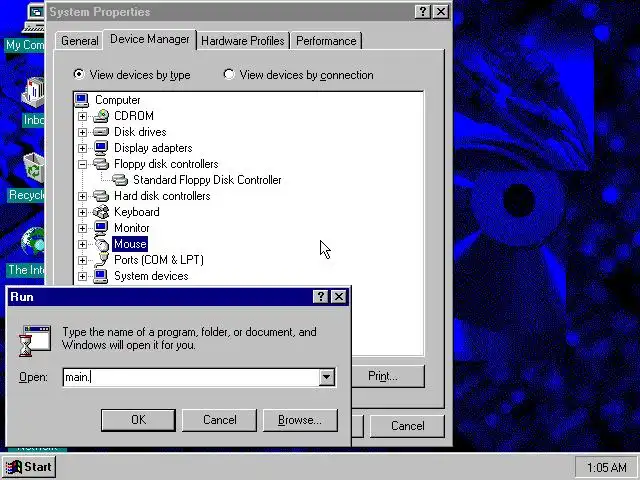Click Cancel in System Properties window
Image resolution: width=640 pixels, height=480 pixels.
[x=407, y=426]
